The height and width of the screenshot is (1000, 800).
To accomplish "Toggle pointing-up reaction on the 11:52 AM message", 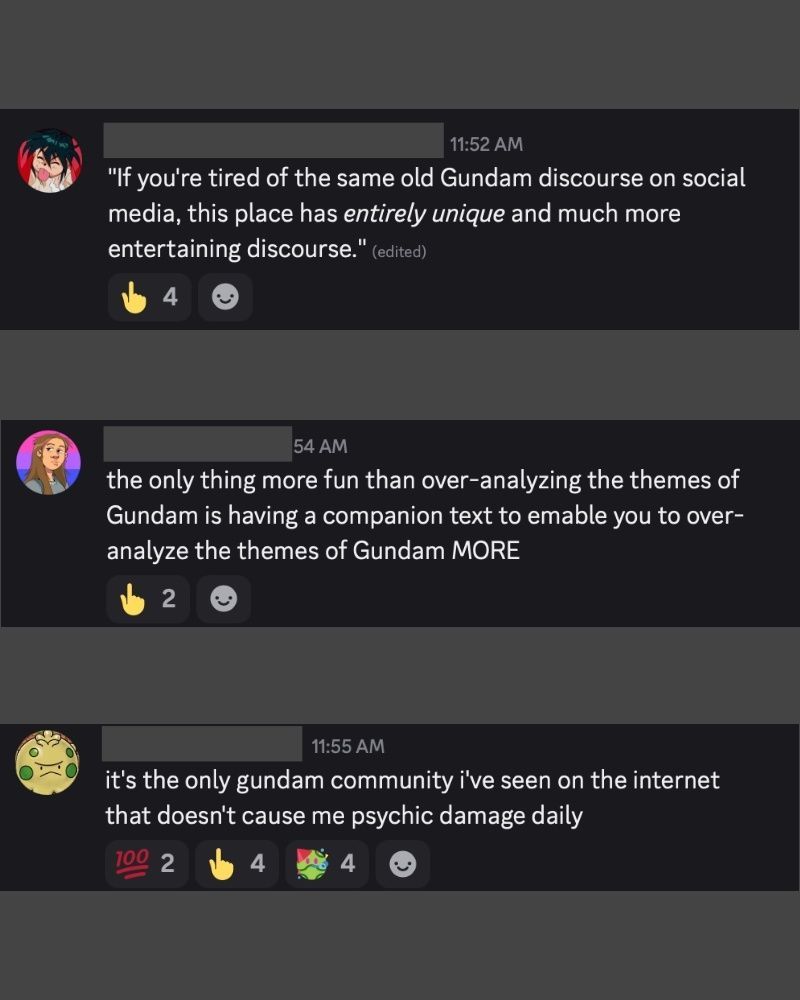I will (x=149, y=297).
